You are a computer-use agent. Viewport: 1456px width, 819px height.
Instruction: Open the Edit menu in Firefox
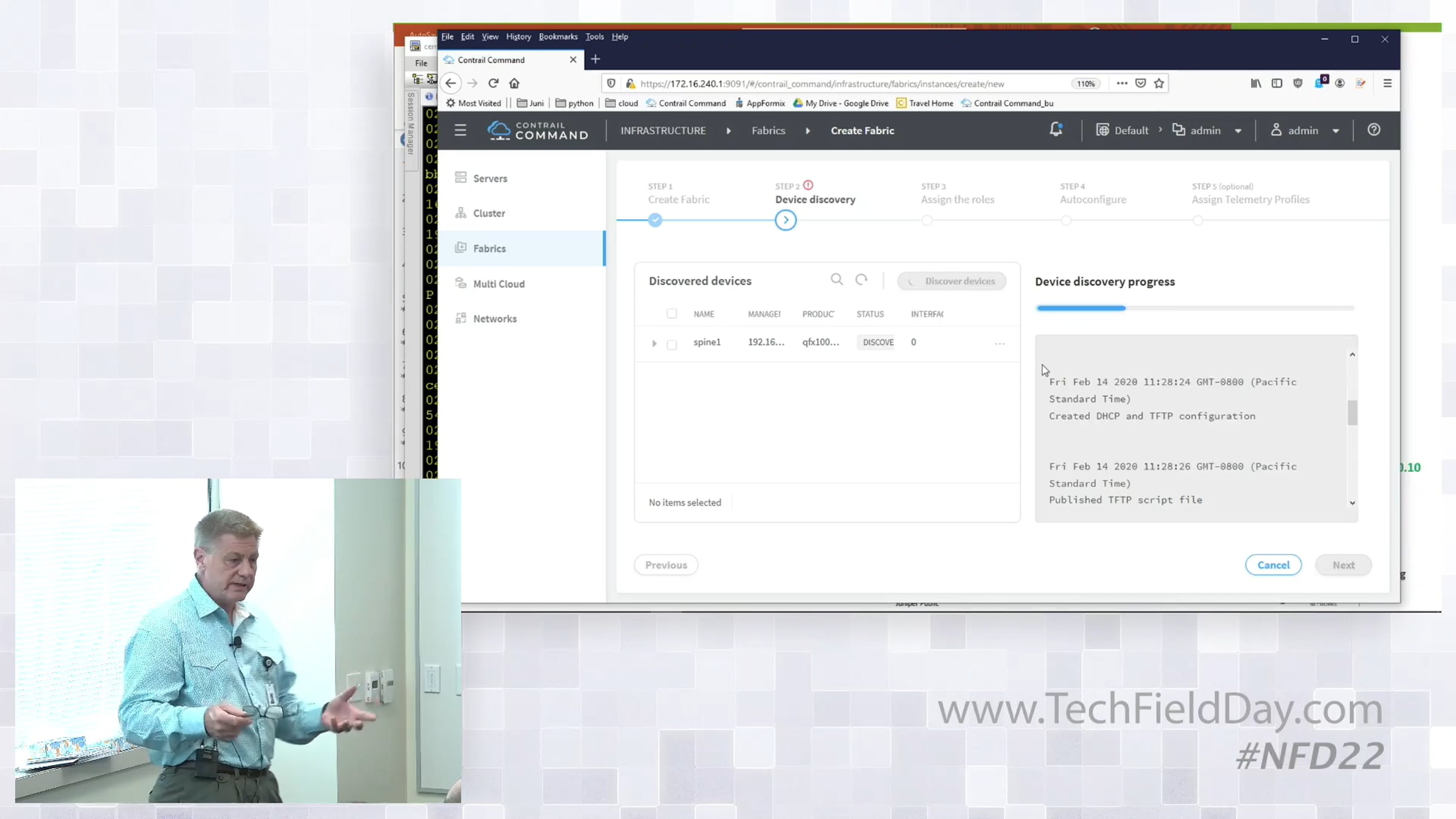[x=467, y=36]
